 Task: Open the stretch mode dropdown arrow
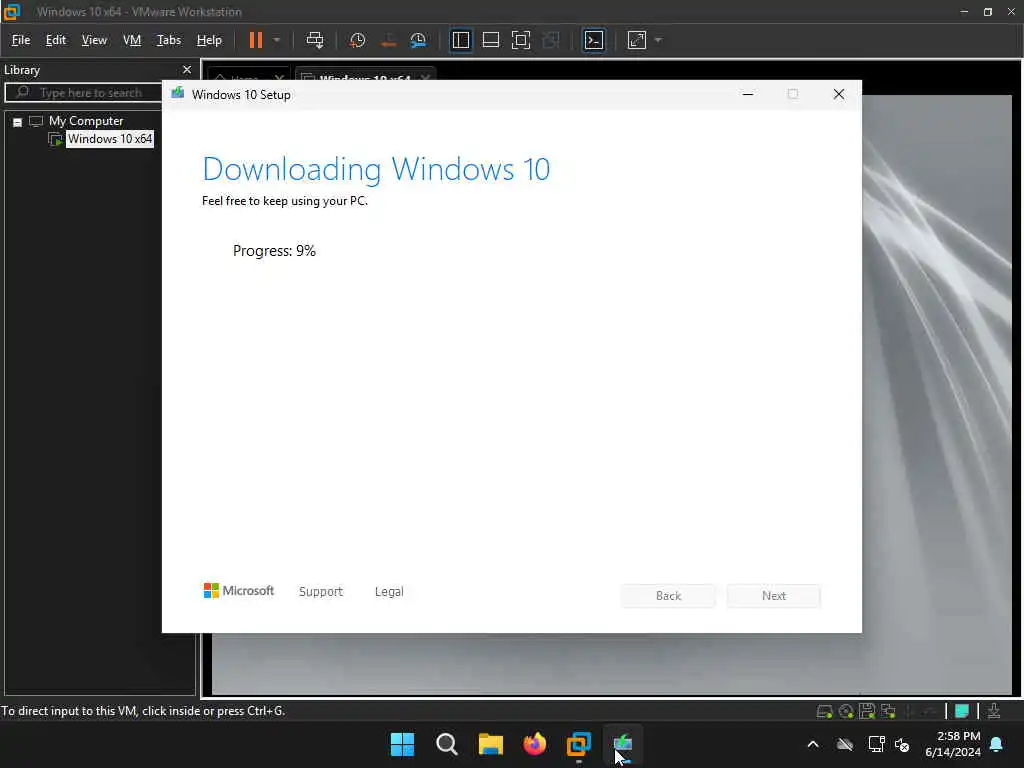point(658,40)
